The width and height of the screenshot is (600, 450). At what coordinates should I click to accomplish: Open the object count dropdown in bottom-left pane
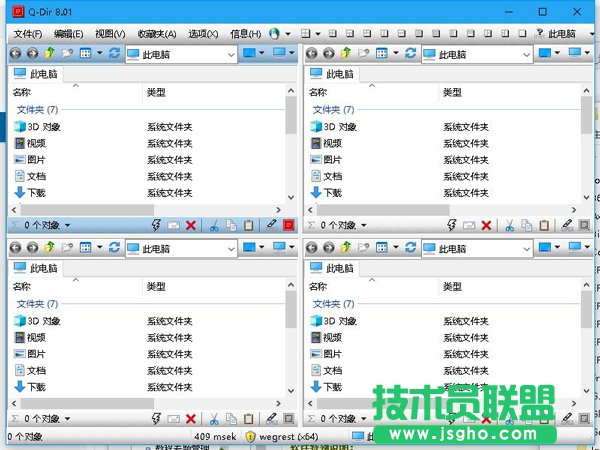69,419
